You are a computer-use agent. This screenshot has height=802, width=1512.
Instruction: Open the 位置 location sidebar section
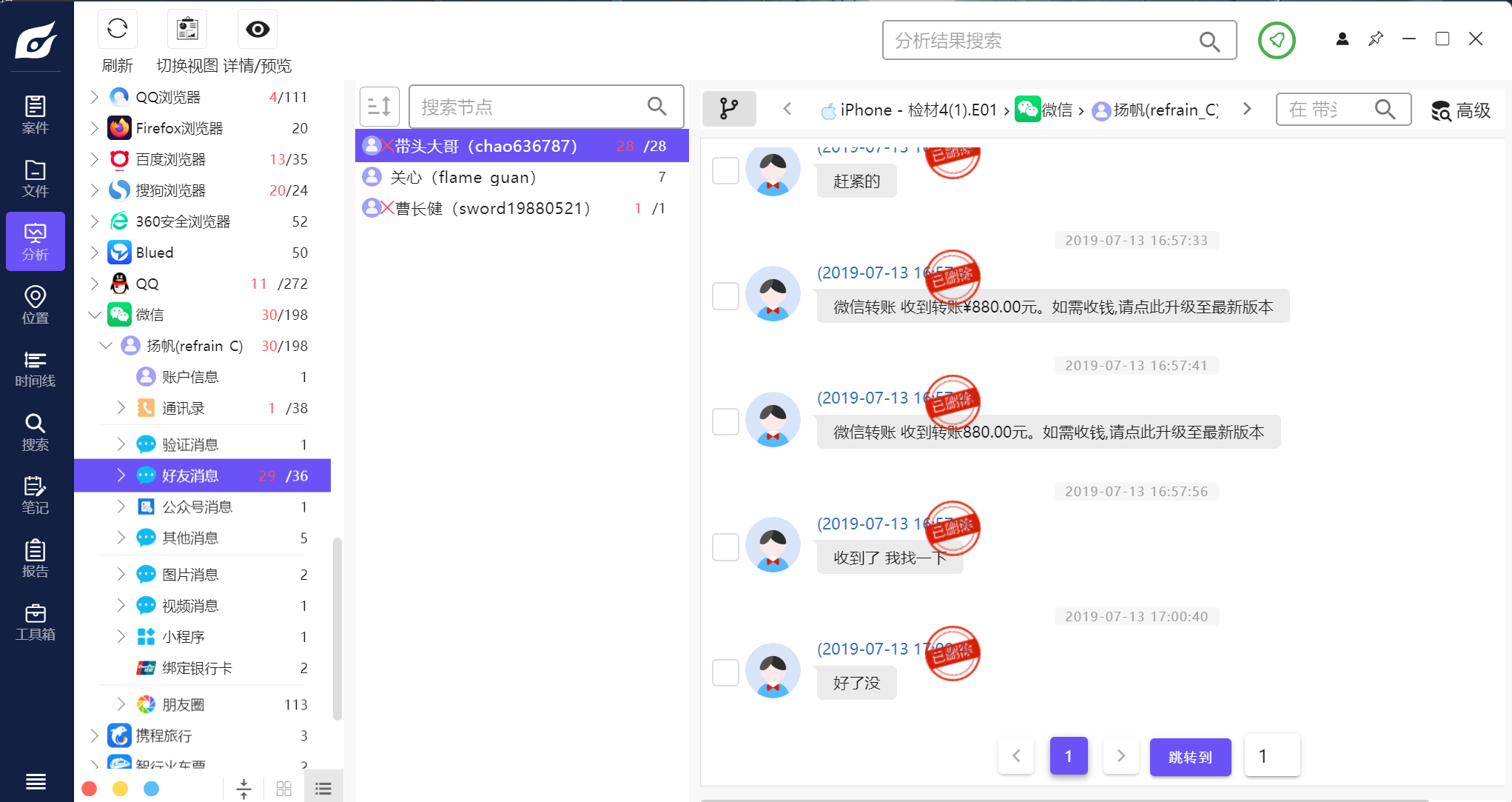(x=36, y=305)
